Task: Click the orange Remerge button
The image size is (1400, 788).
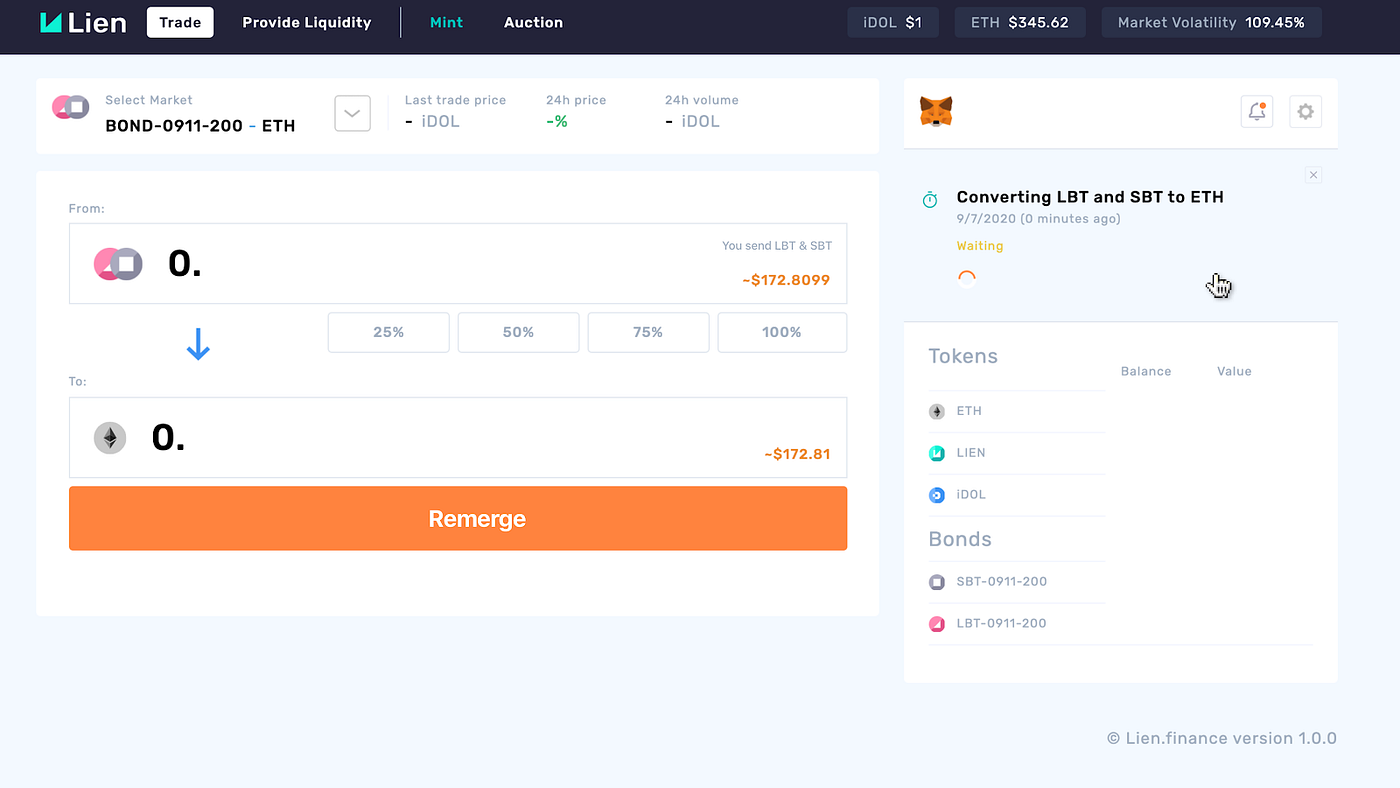Action: click(458, 518)
